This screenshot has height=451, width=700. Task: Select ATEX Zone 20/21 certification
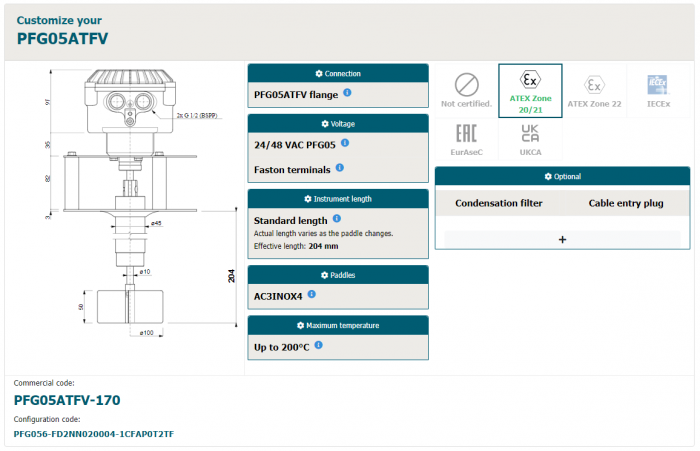(x=530, y=90)
